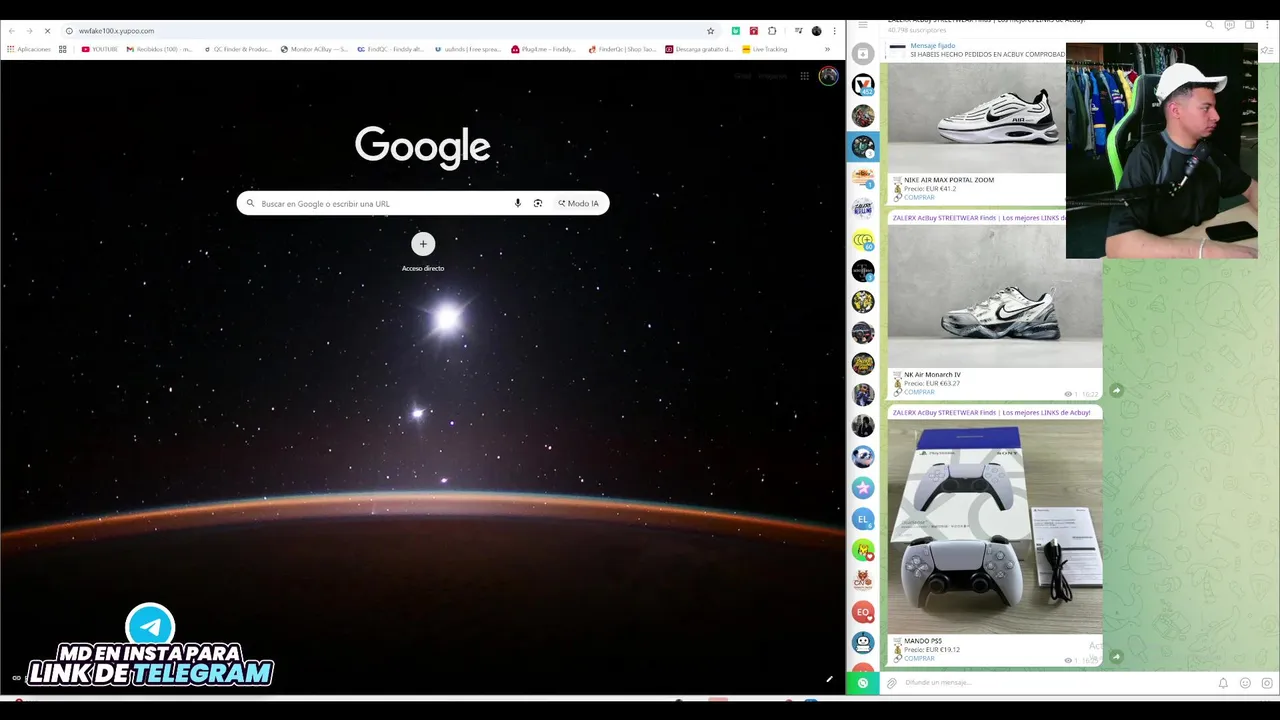
Task: Show the pinned messages list icon
Action: pos(1267,51)
